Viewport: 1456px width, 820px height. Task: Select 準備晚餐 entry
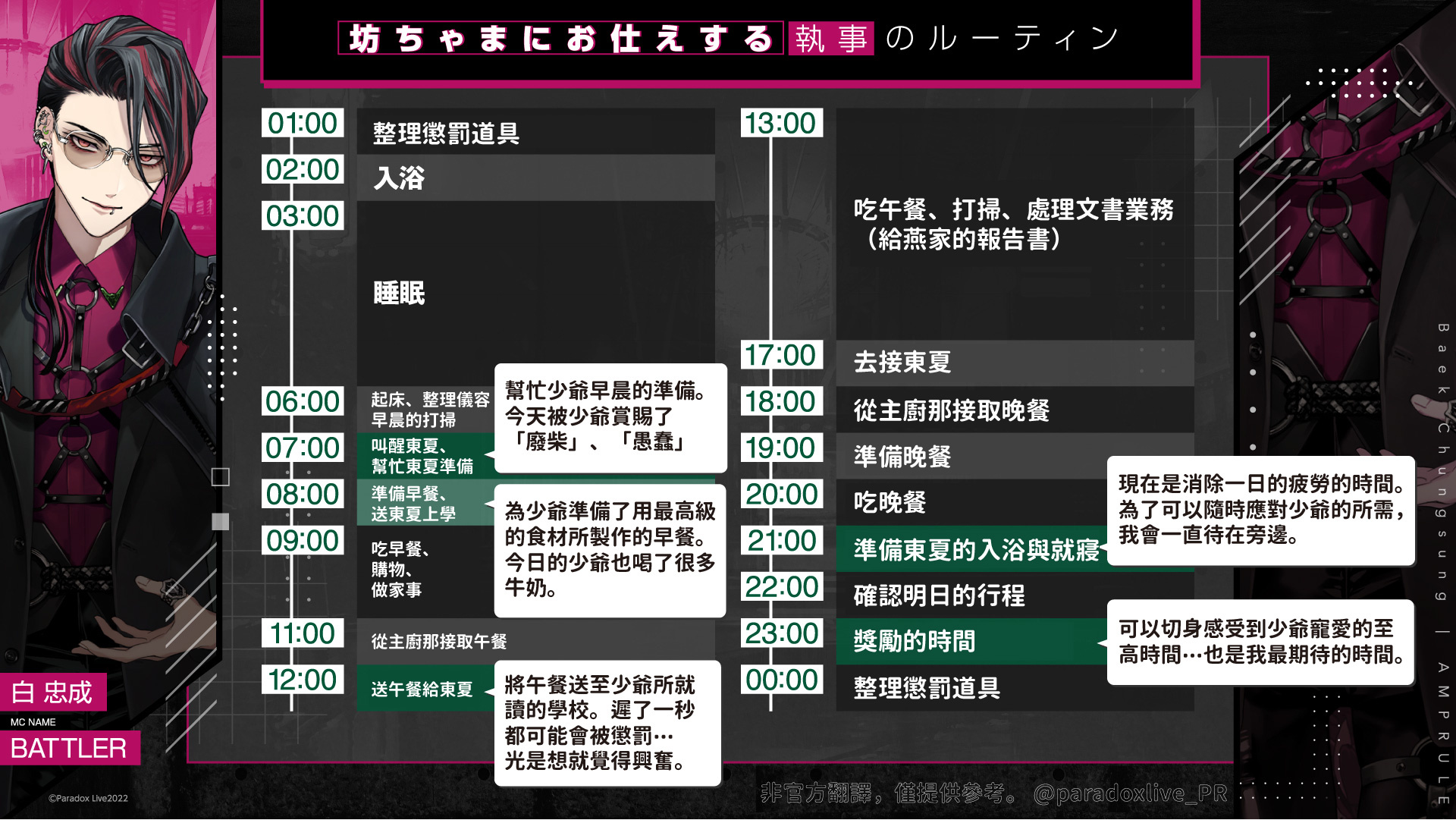pyautogui.click(x=1015, y=456)
